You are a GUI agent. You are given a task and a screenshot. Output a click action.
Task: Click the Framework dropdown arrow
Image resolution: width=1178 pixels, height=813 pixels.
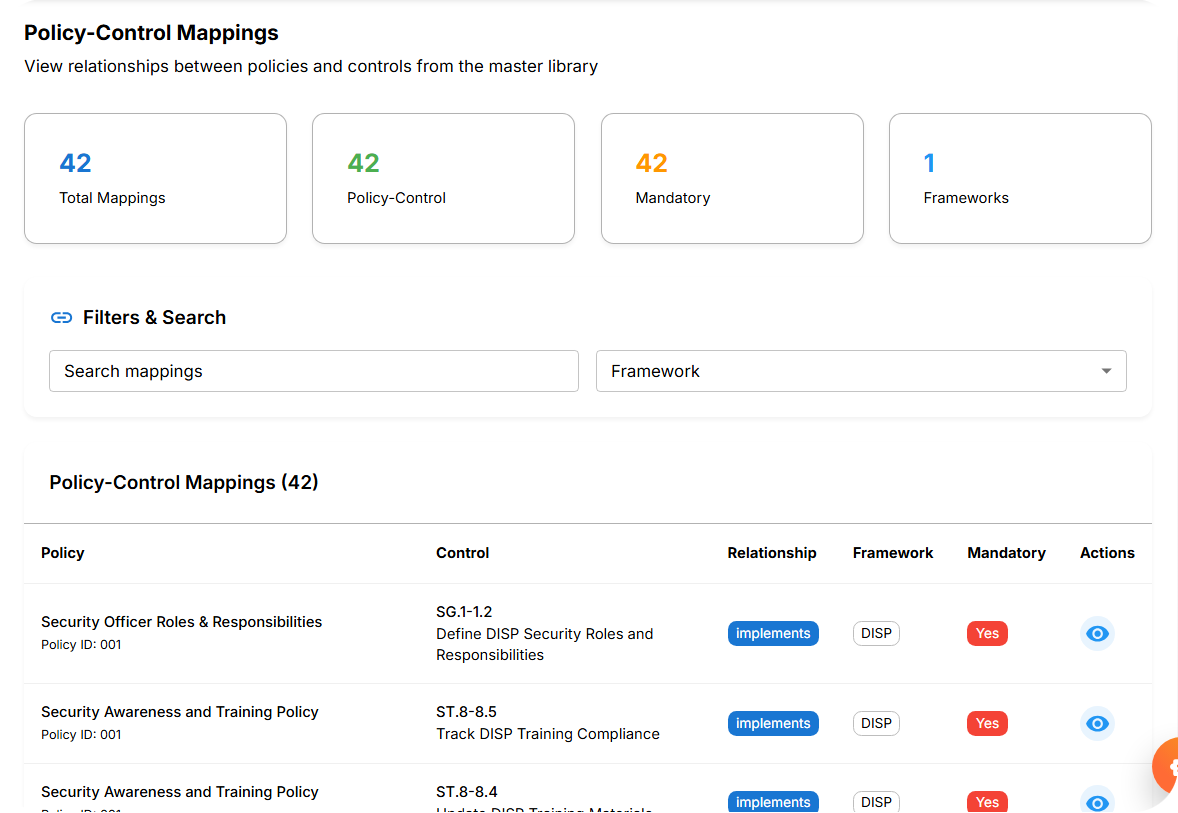(1106, 371)
